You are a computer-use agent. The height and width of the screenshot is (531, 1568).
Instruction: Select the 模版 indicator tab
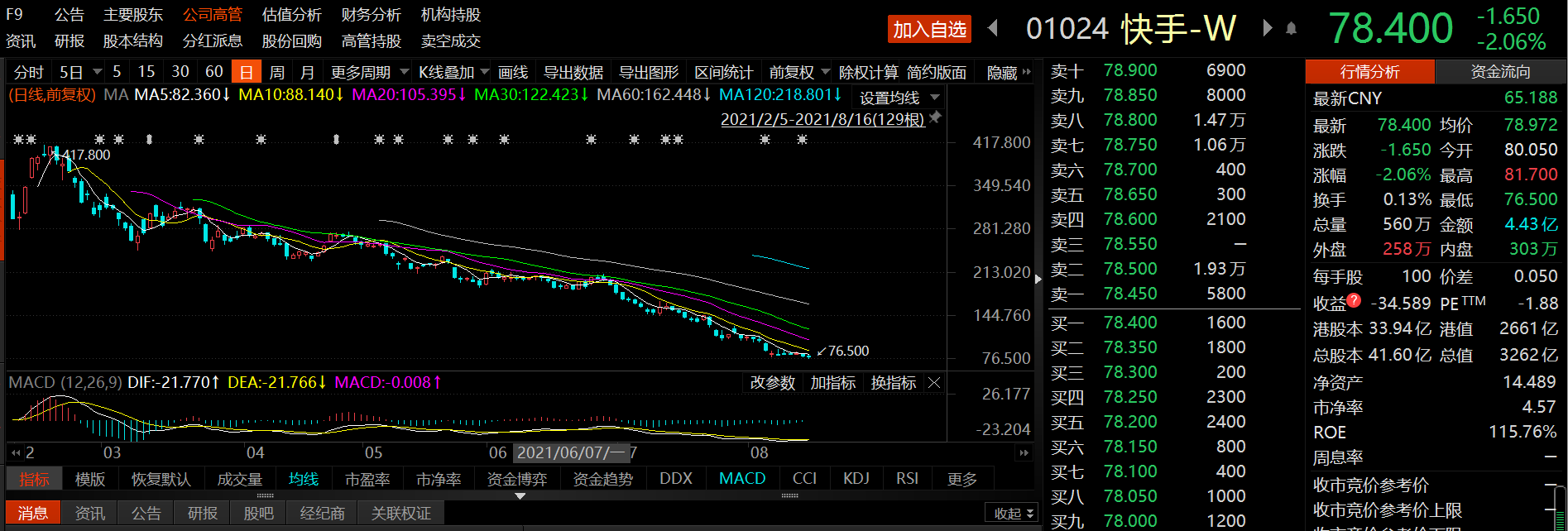[x=90, y=479]
